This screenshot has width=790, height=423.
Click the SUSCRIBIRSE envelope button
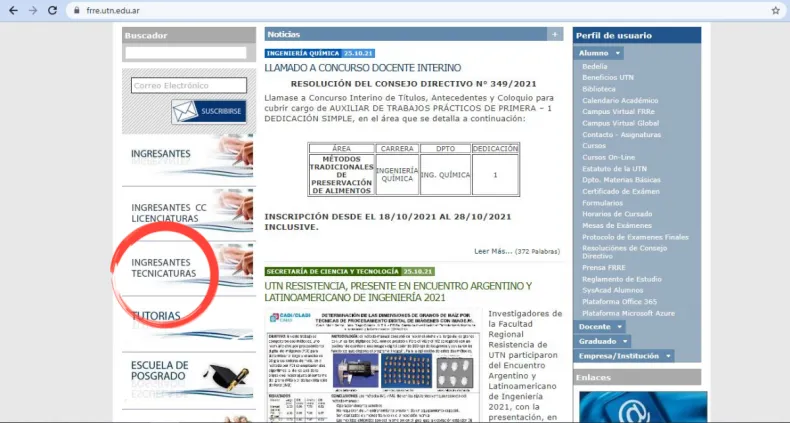click(208, 110)
